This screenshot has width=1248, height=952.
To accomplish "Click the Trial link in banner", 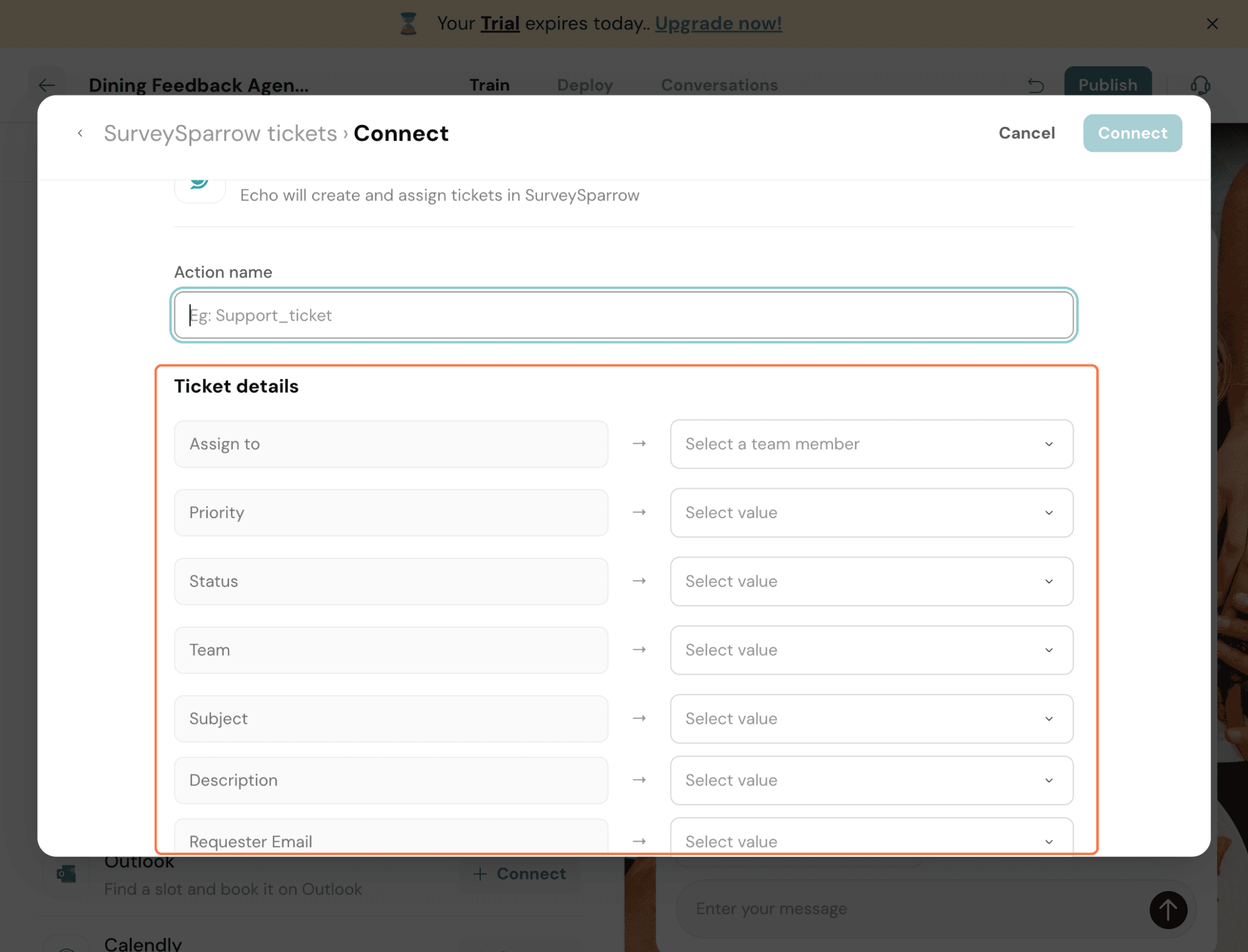I will click(500, 24).
